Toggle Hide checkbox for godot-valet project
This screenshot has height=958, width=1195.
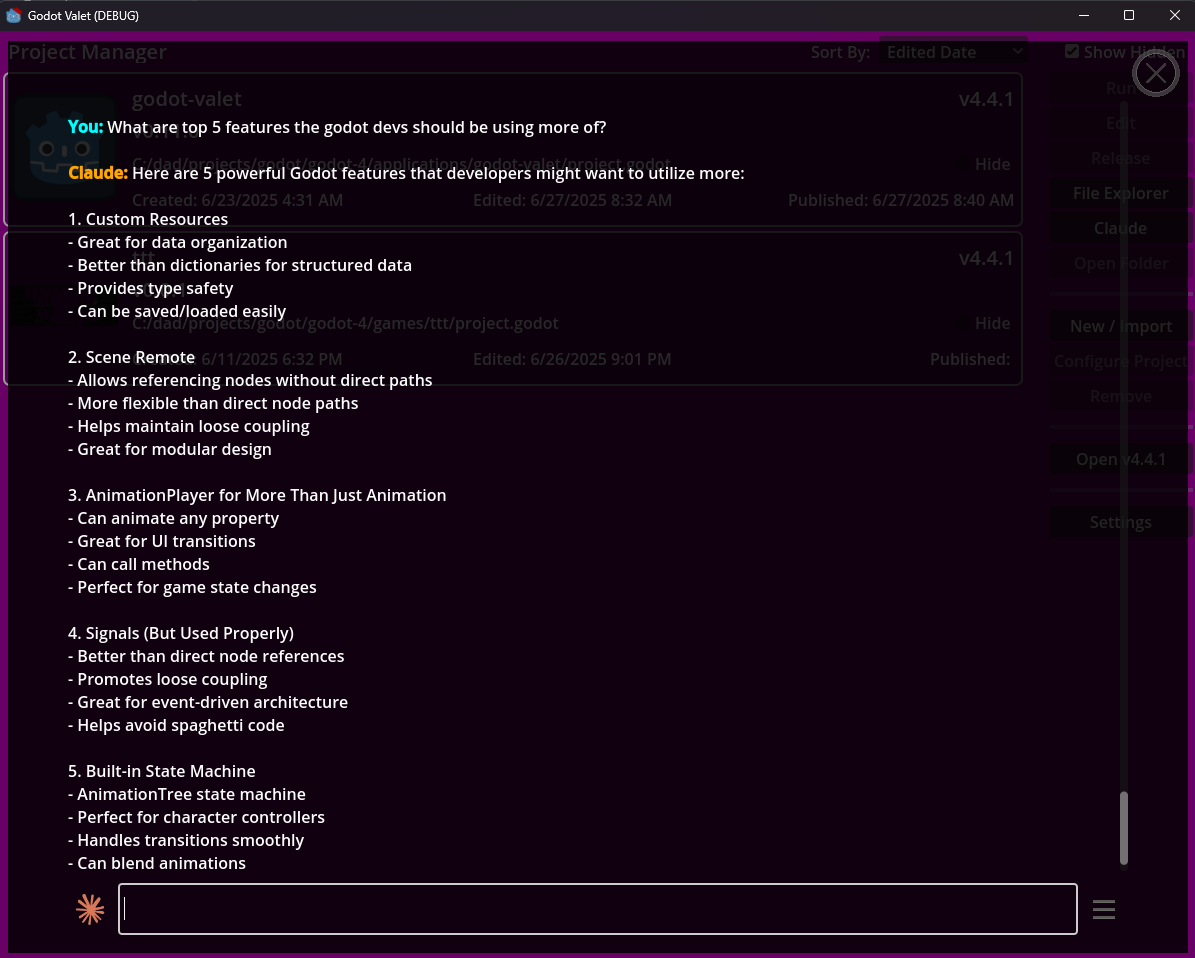pos(963,164)
